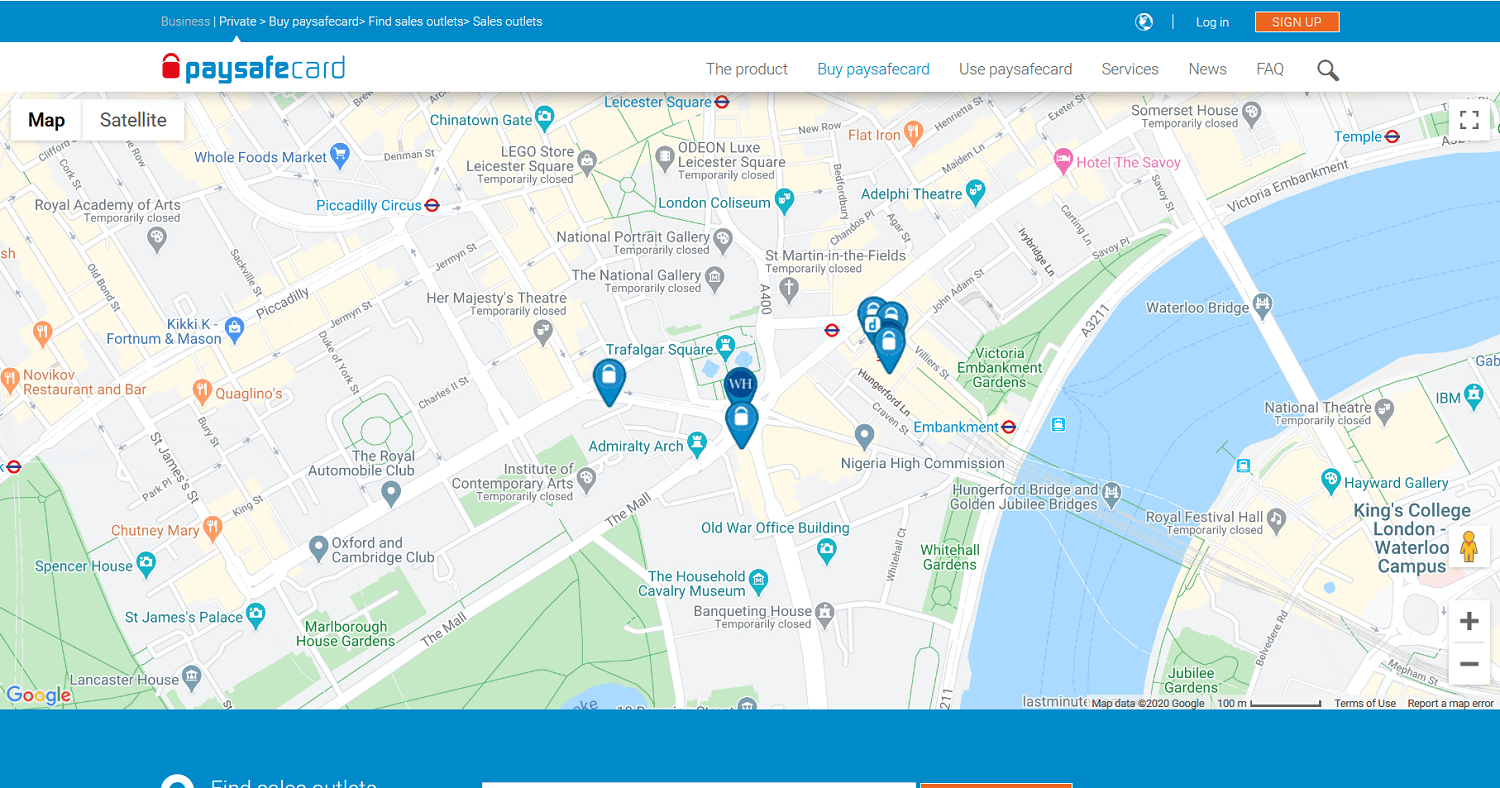This screenshot has height=788, width=1500.
Task: Click the globe language selector icon
Action: point(1144,22)
